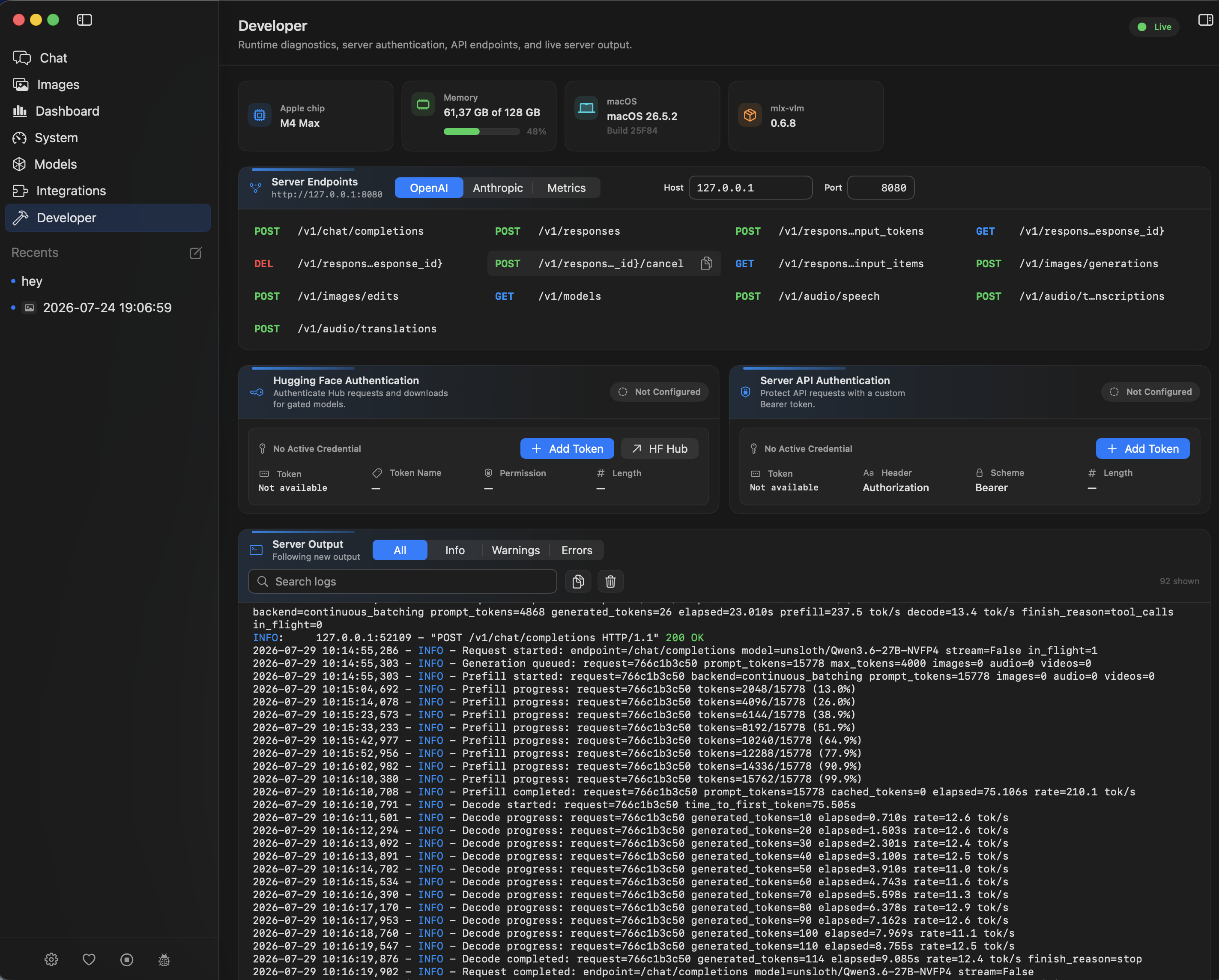Copy the /v1/respons…_id}/cancel endpoint
The height and width of the screenshot is (980, 1219).
706,263
